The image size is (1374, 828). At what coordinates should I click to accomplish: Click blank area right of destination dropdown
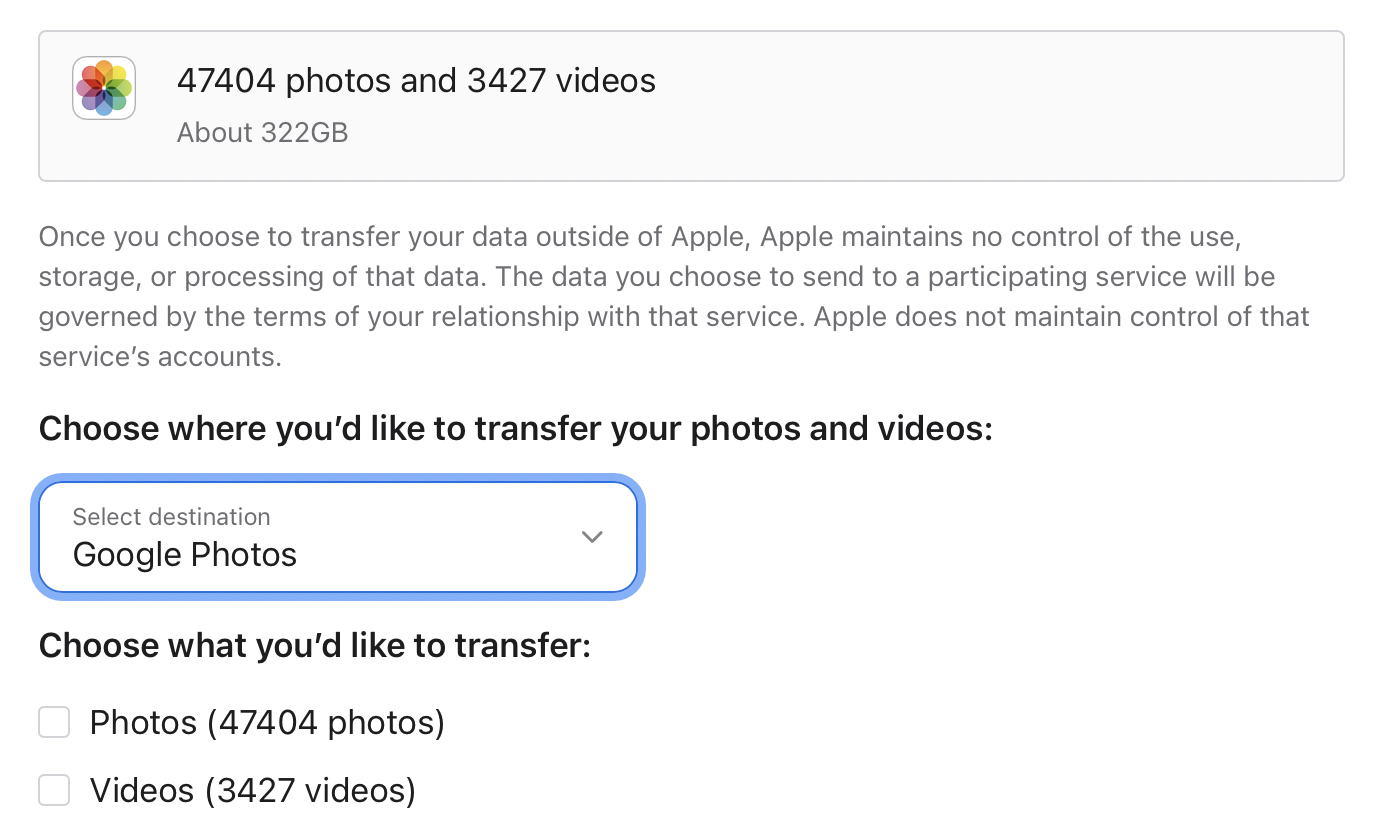tap(1000, 538)
